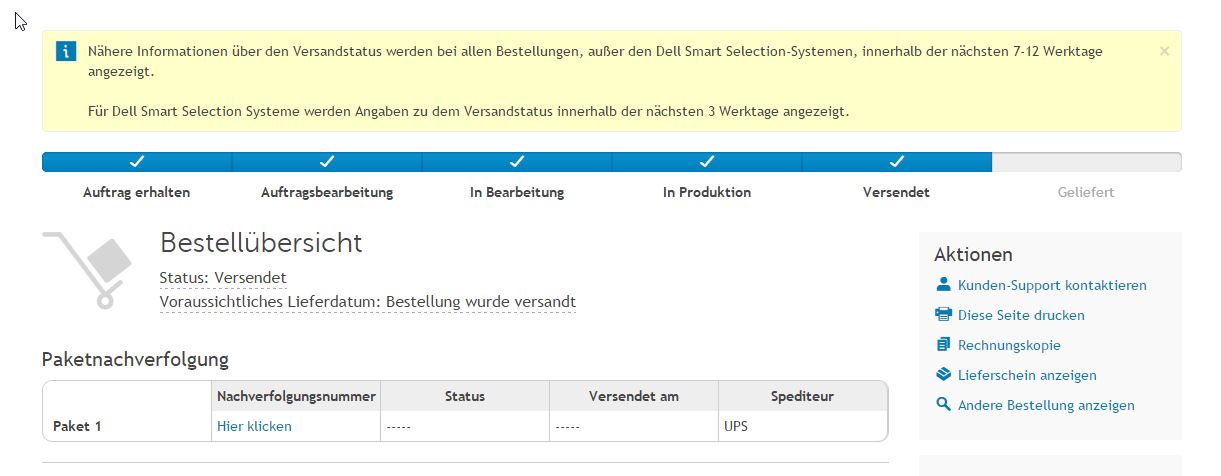Viewport: 1221px width, 476px height.
Task: Click the Rechnungskopie document icon
Action: tap(943, 345)
